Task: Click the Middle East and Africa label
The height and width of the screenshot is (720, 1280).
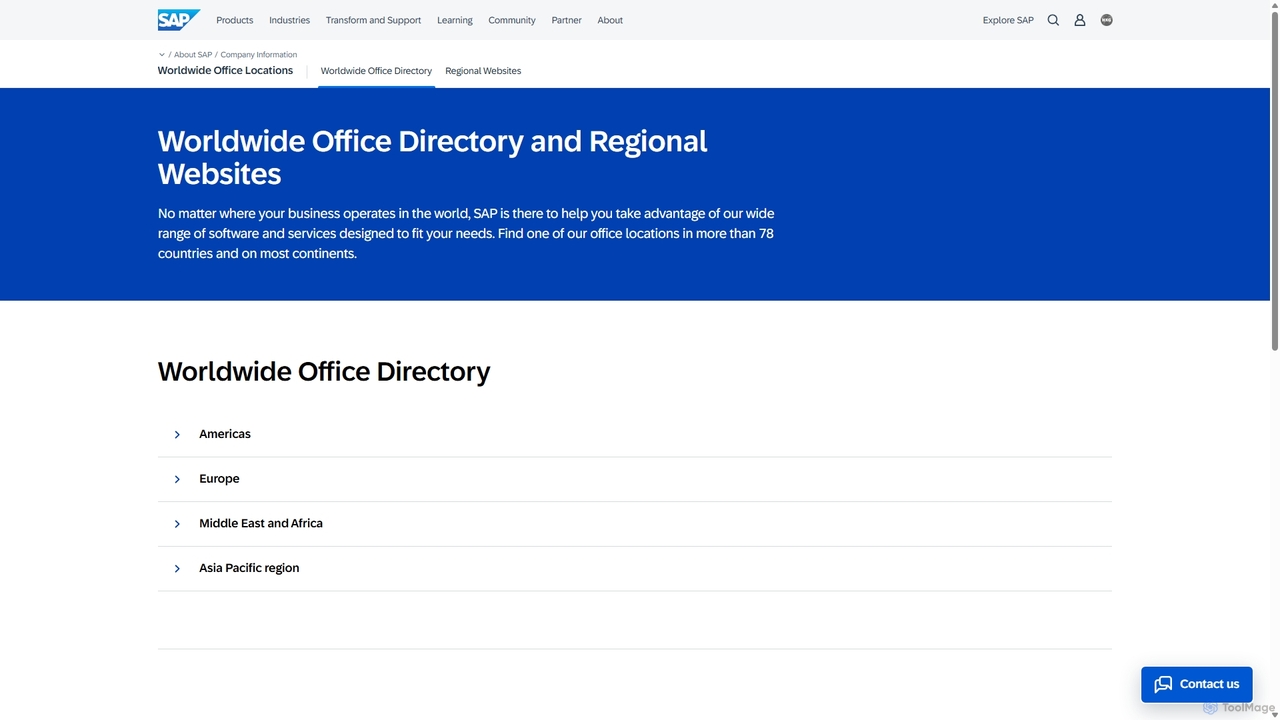Action: [x=261, y=523]
